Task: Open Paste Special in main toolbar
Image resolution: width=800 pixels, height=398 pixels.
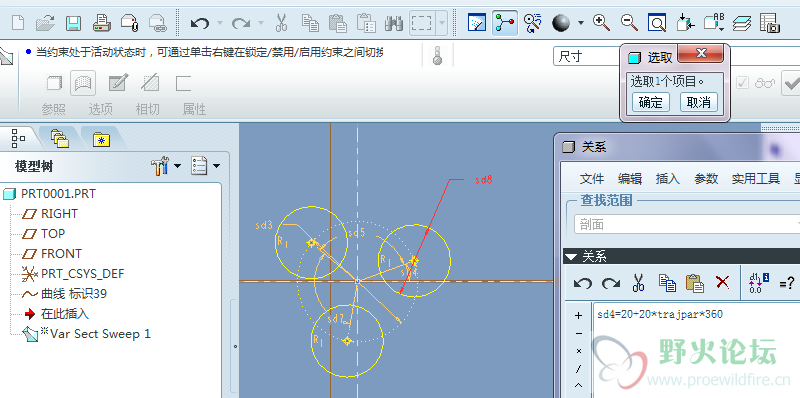Action: (366, 23)
